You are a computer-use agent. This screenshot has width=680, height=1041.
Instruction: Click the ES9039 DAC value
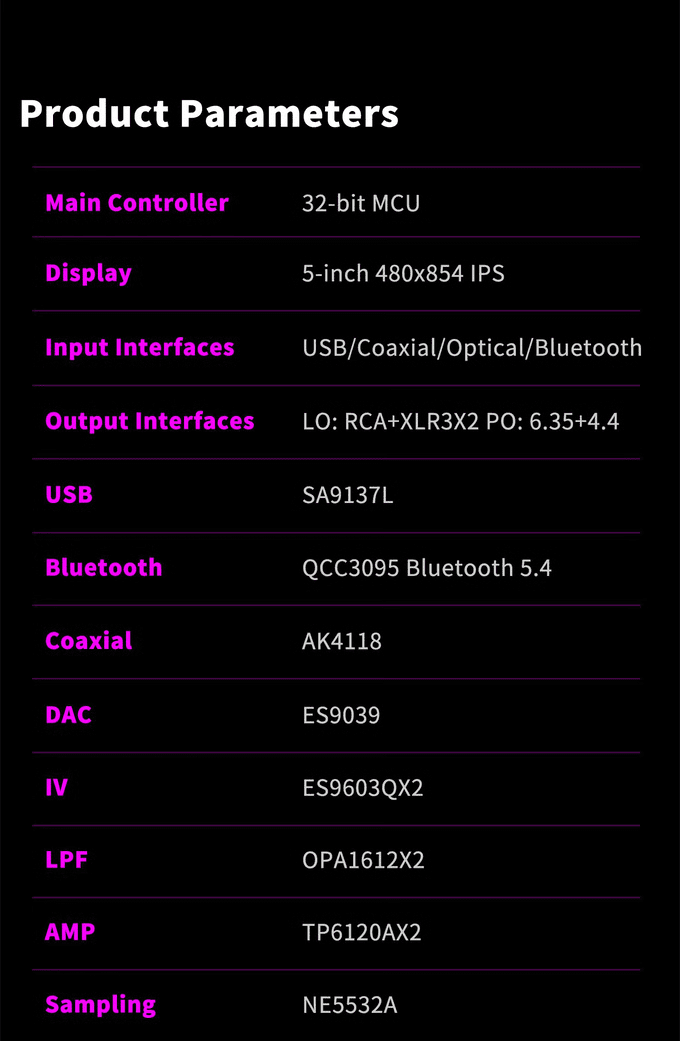(341, 715)
